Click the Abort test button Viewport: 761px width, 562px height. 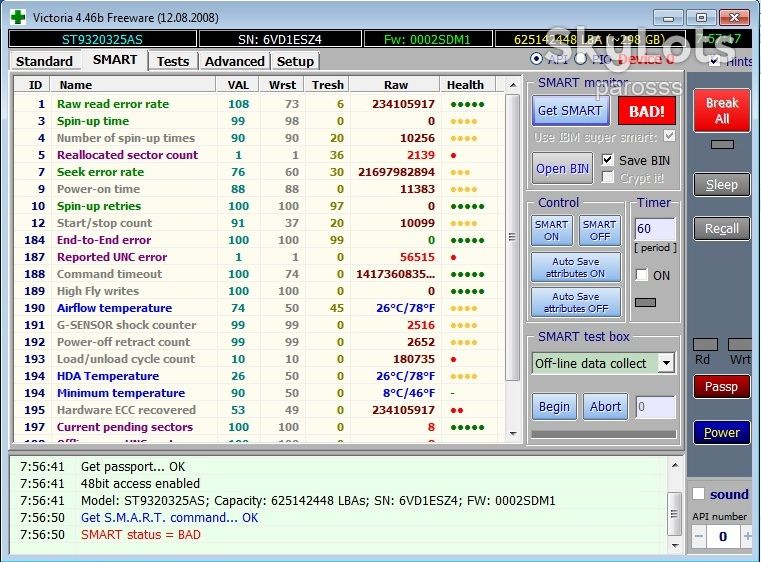[605, 406]
